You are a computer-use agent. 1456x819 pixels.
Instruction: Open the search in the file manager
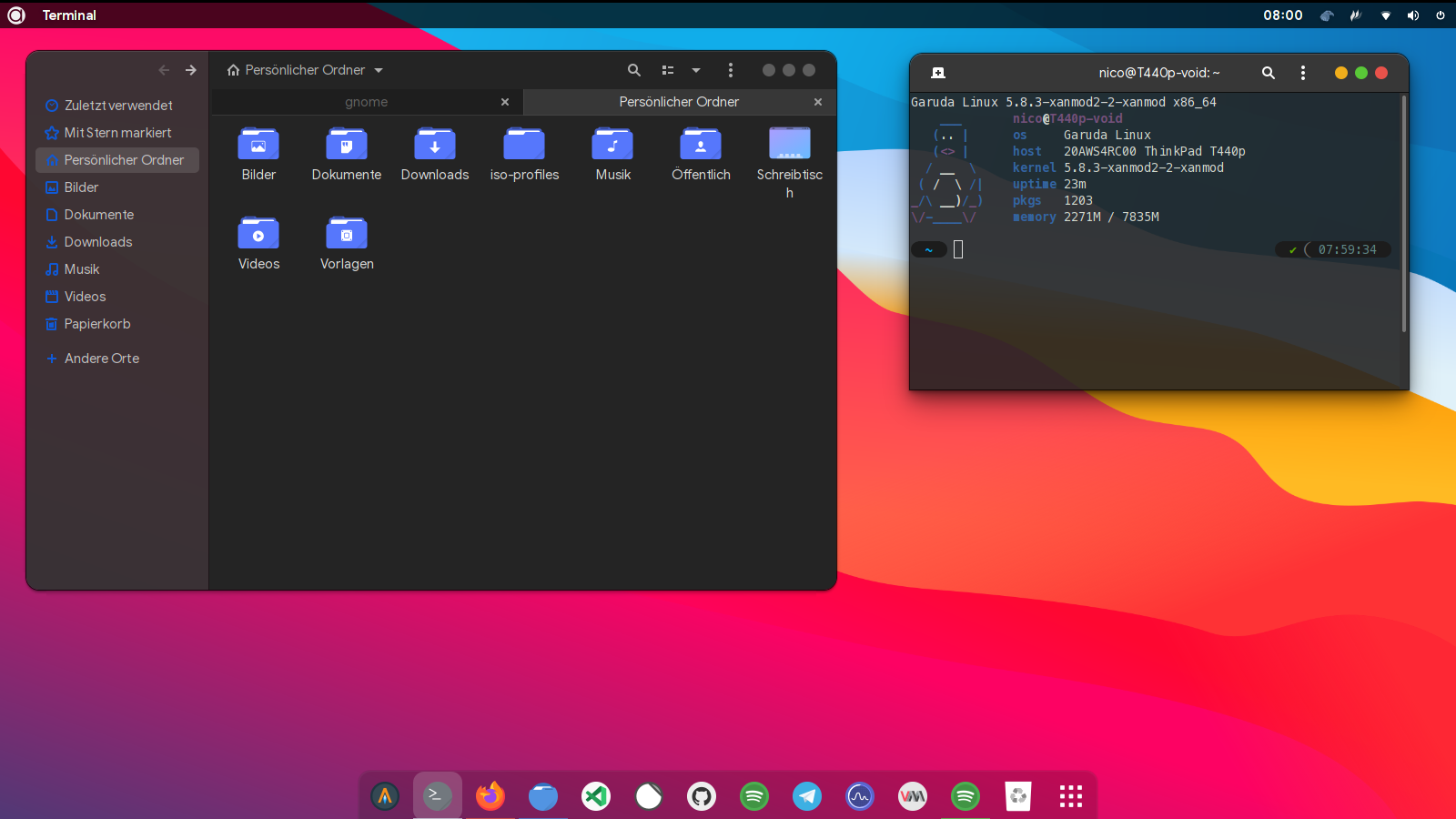tap(634, 70)
